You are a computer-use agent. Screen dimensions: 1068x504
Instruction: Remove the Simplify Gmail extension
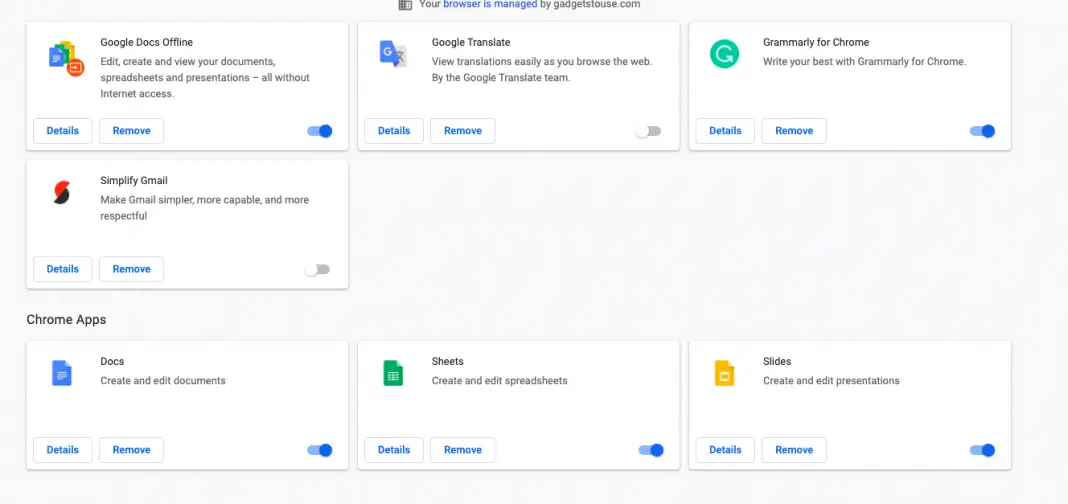131,269
